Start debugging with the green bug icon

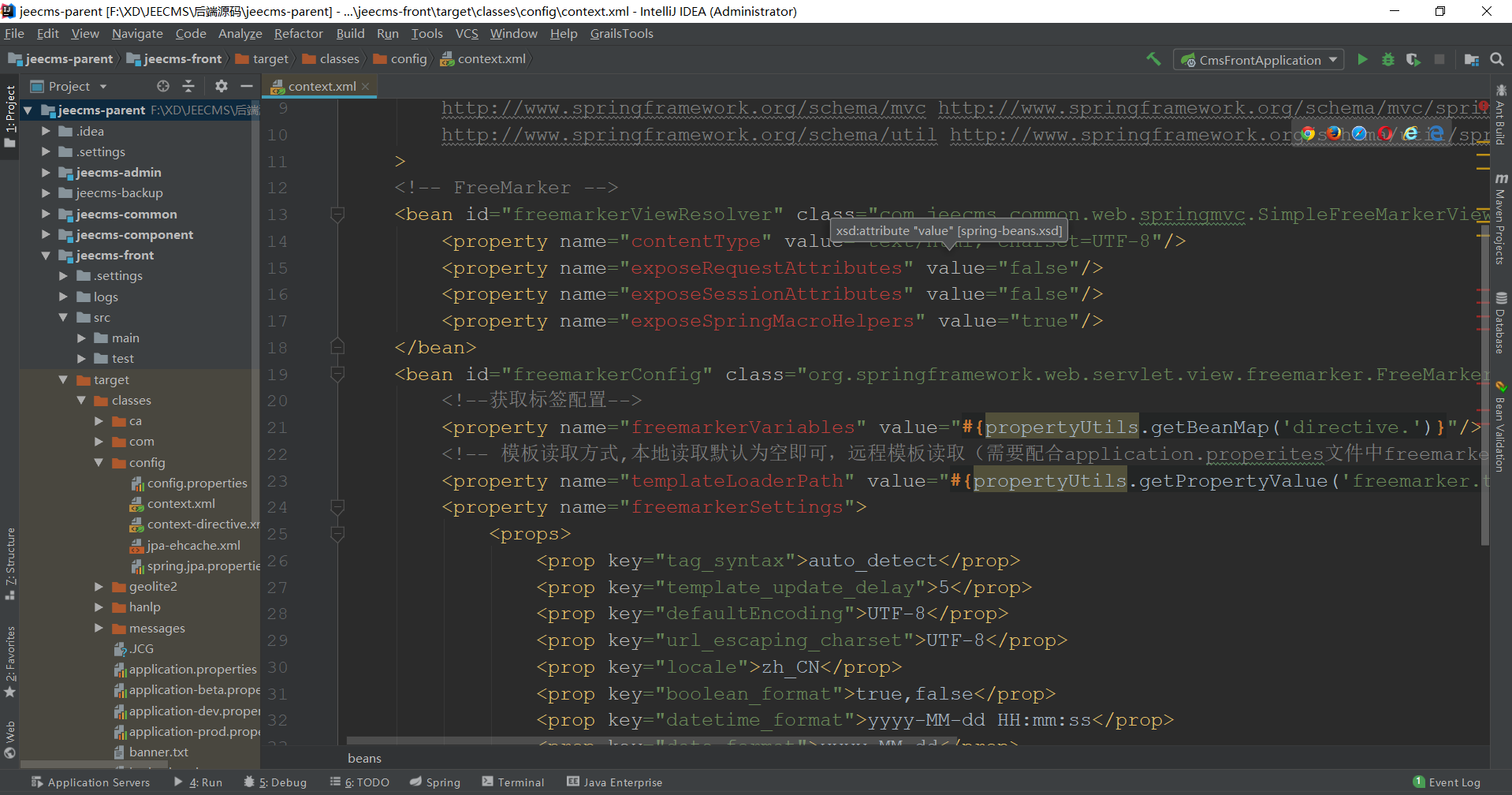1387,60
